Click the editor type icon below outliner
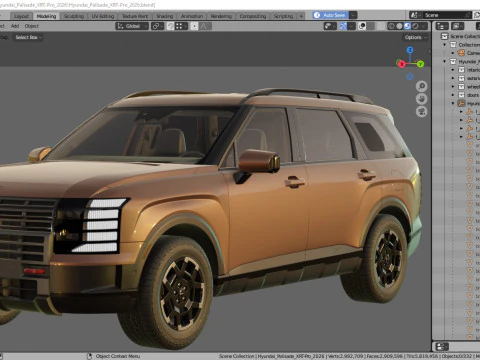Image resolution: width=480 pixels, height=360 pixels. point(442,346)
